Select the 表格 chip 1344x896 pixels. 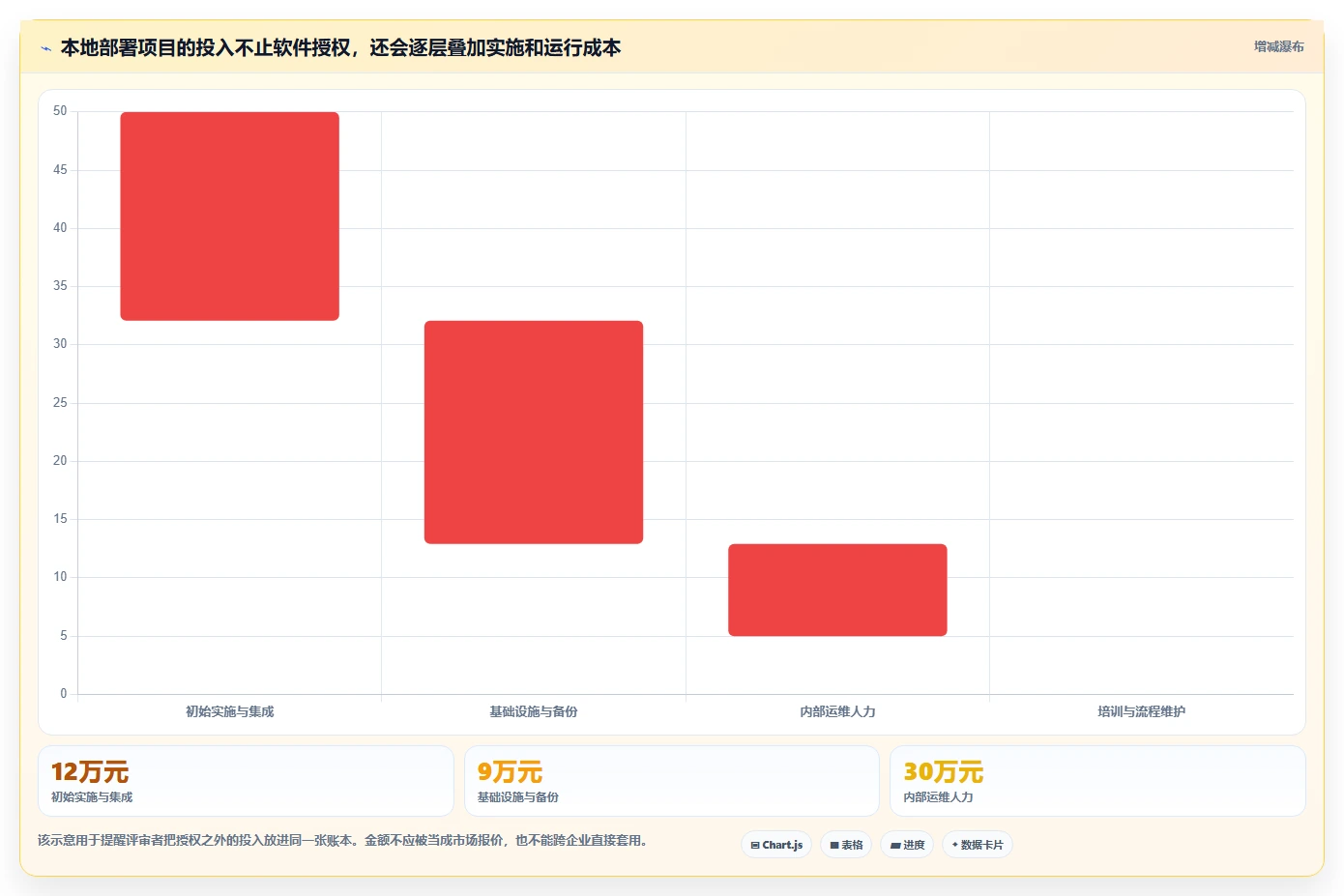click(846, 845)
